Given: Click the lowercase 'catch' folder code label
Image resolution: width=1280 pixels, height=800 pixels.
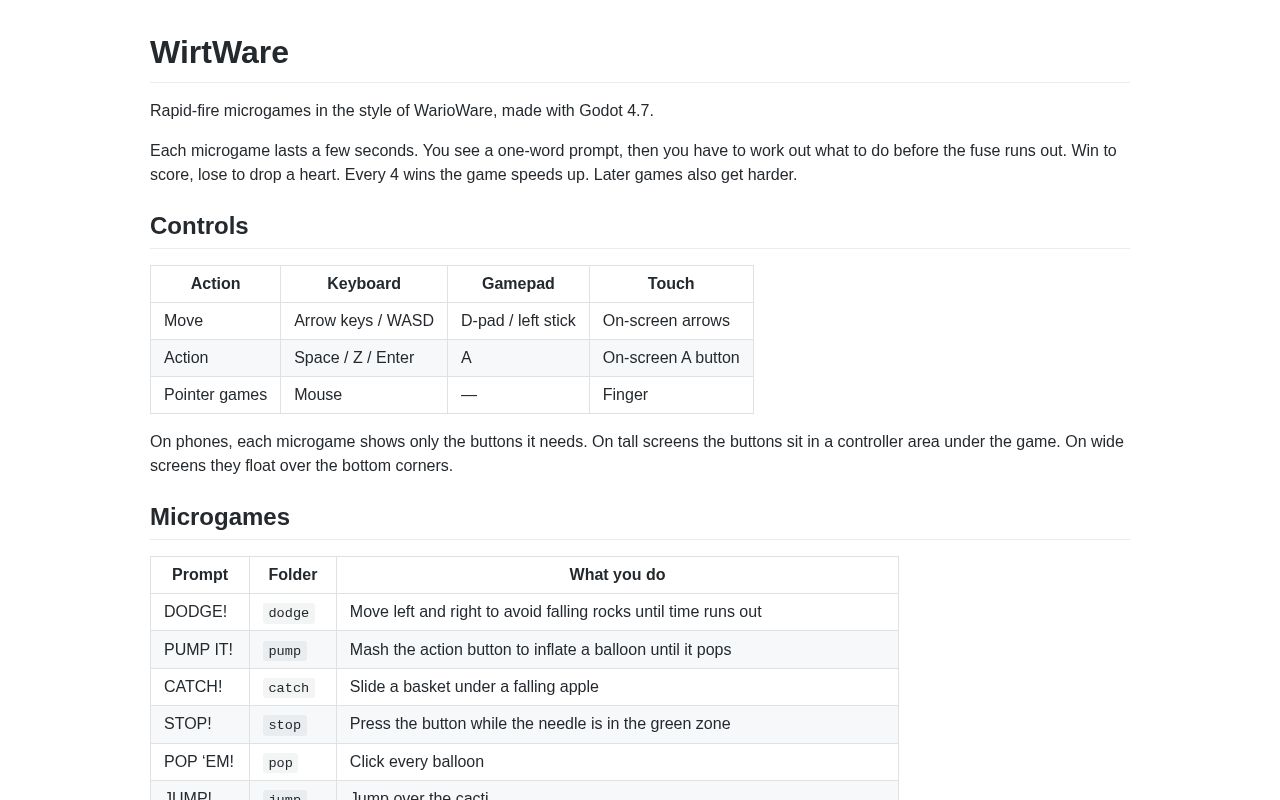Looking at the screenshot, I should point(289,688).
